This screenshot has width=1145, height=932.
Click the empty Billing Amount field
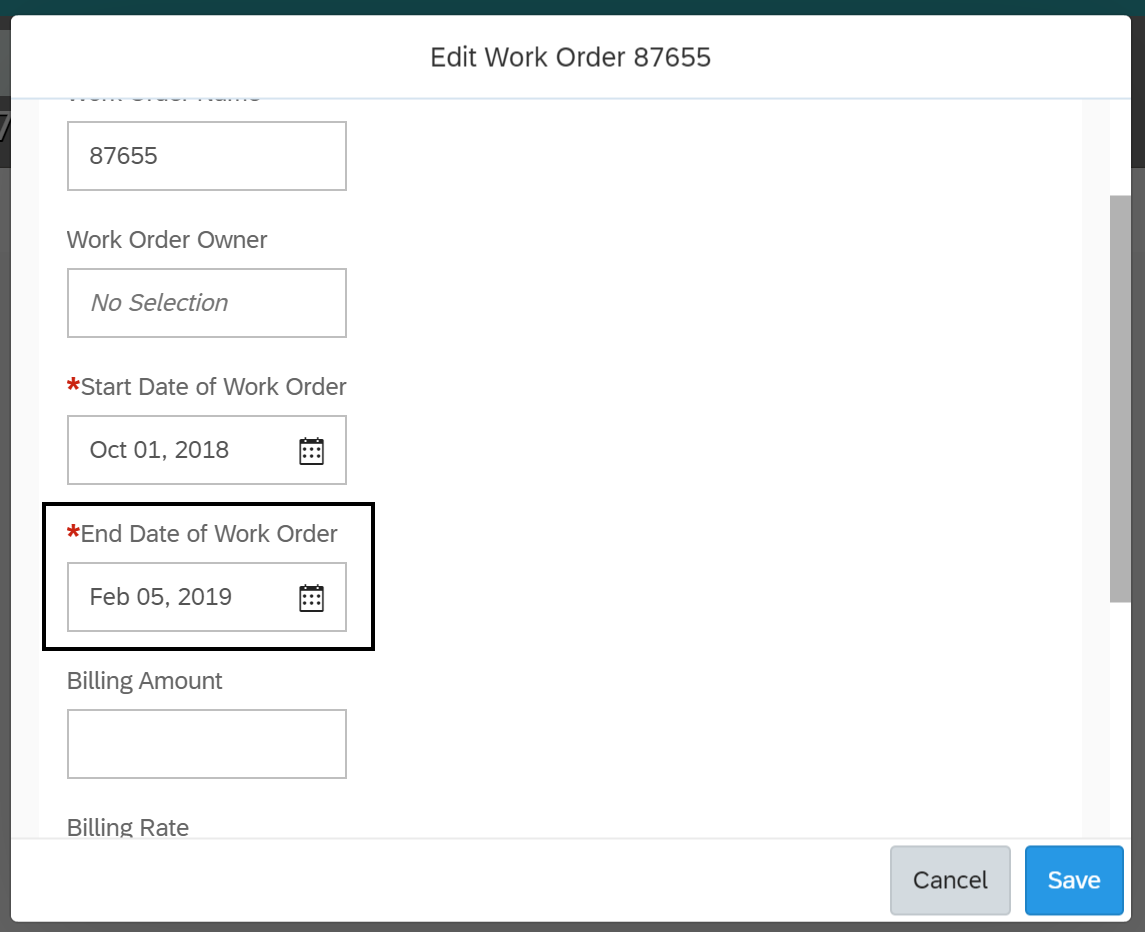point(207,744)
